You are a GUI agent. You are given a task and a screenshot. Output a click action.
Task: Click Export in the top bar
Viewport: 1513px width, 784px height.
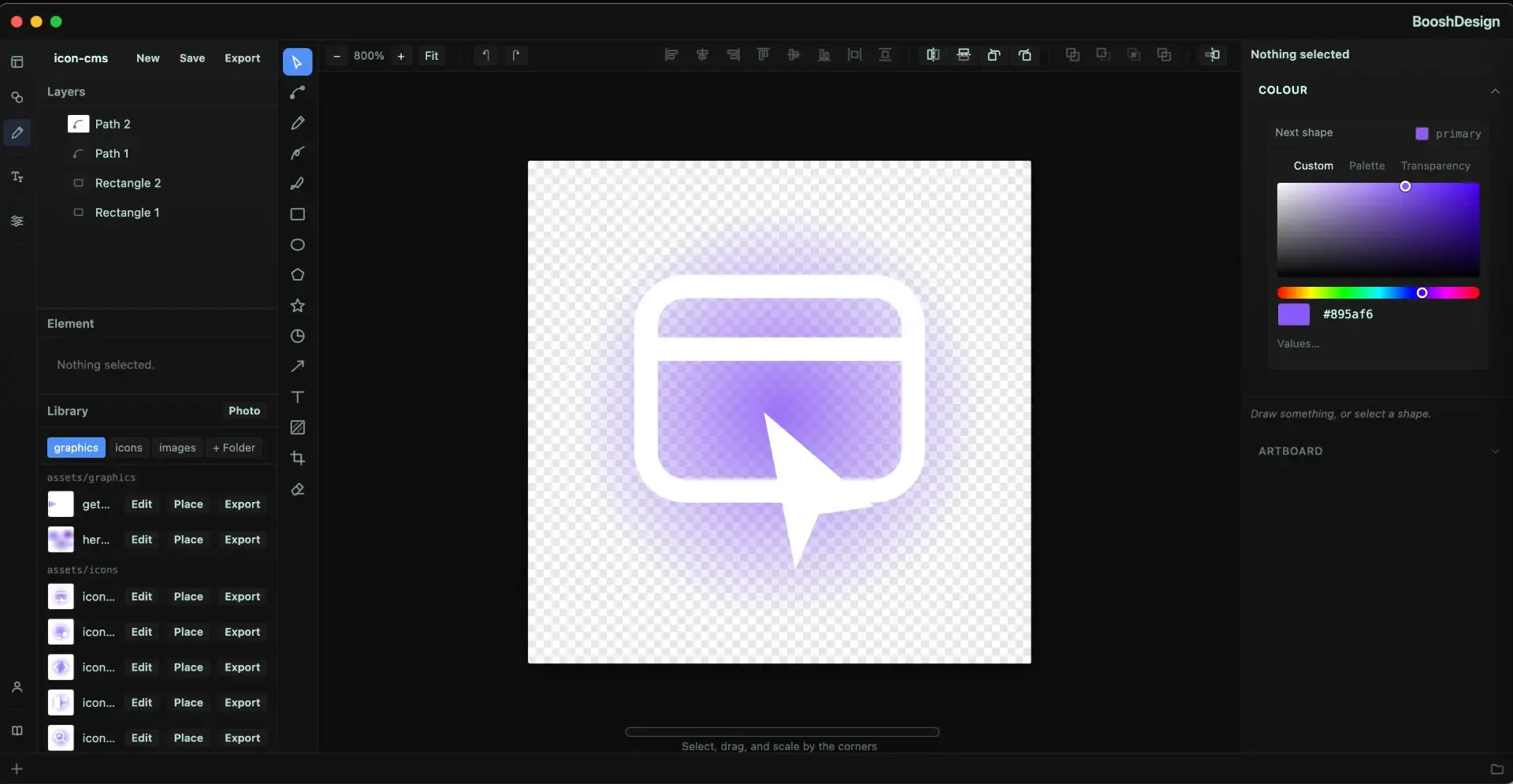click(242, 58)
